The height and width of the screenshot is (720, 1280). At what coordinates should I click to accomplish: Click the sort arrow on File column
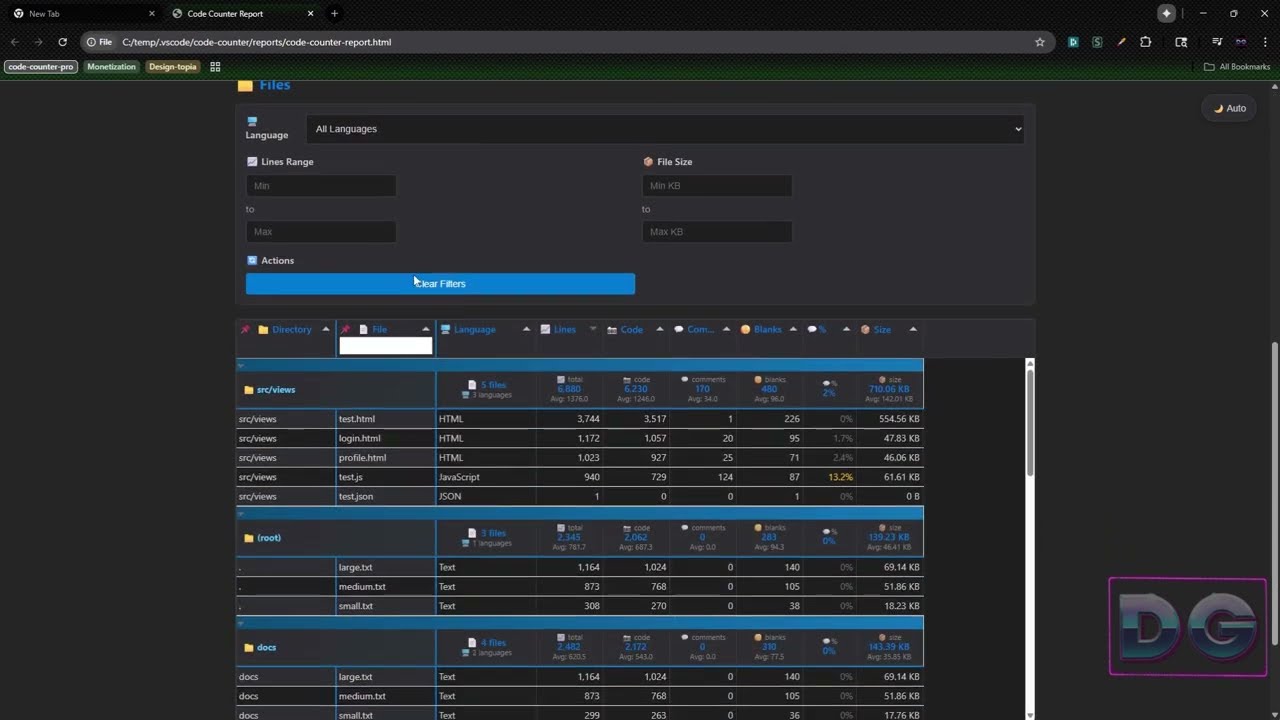426,329
